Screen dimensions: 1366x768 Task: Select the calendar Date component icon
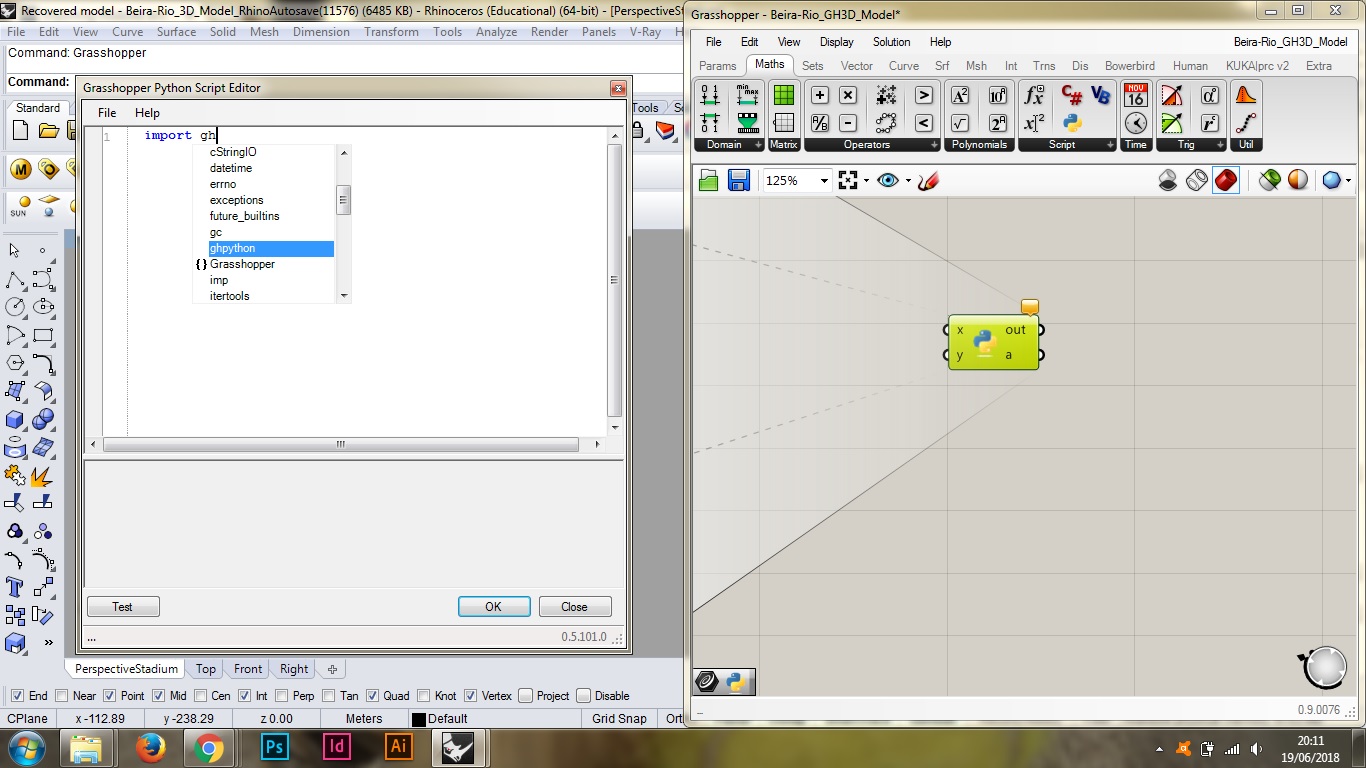point(1135,96)
